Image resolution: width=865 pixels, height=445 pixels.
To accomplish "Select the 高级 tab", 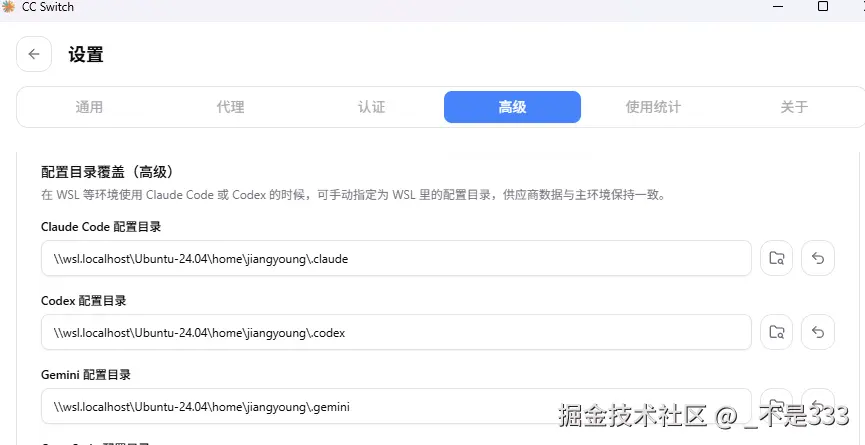I will [512, 107].
